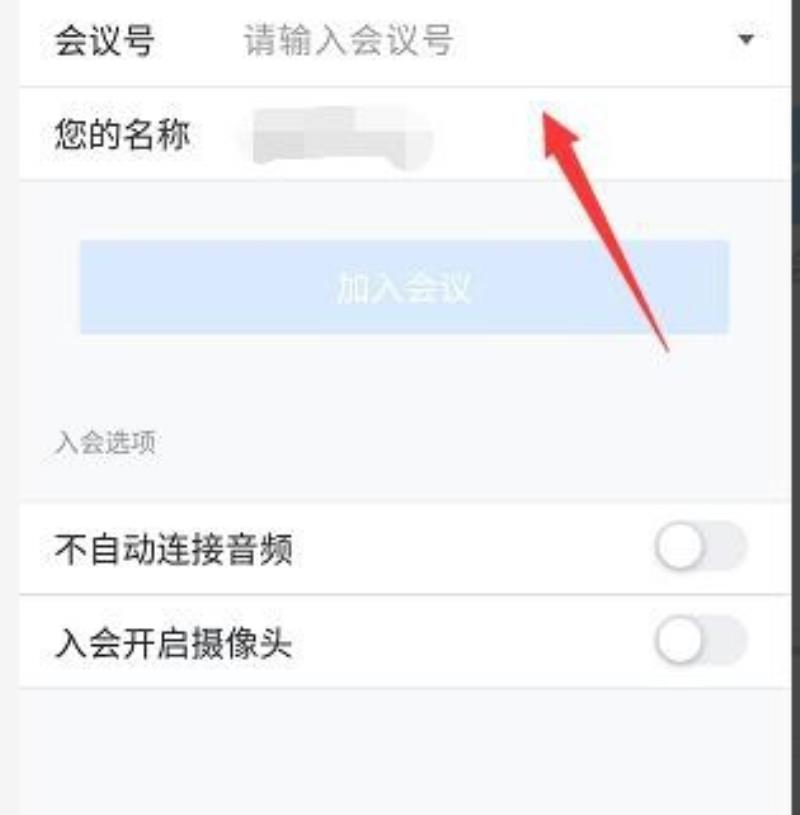Turn on the 入会开启摄像头 switch

pos(701,640)
